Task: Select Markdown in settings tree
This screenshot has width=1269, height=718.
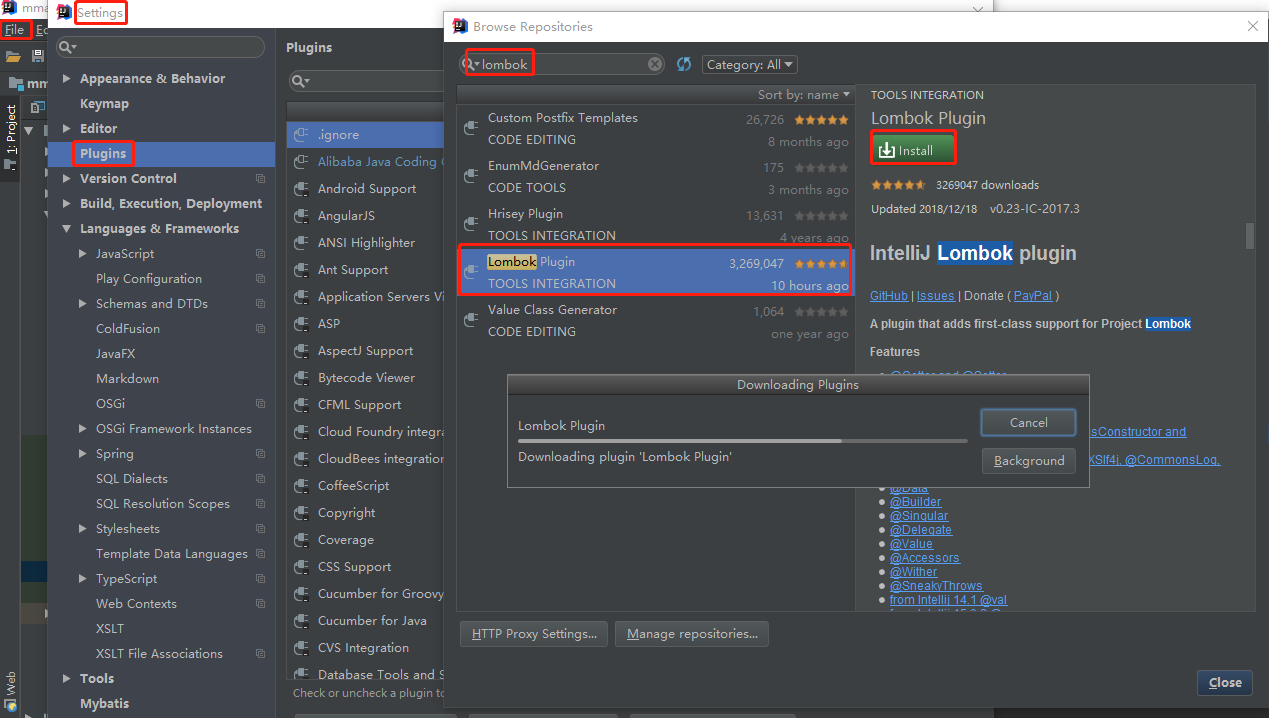Action: click(x=127, y=379)
